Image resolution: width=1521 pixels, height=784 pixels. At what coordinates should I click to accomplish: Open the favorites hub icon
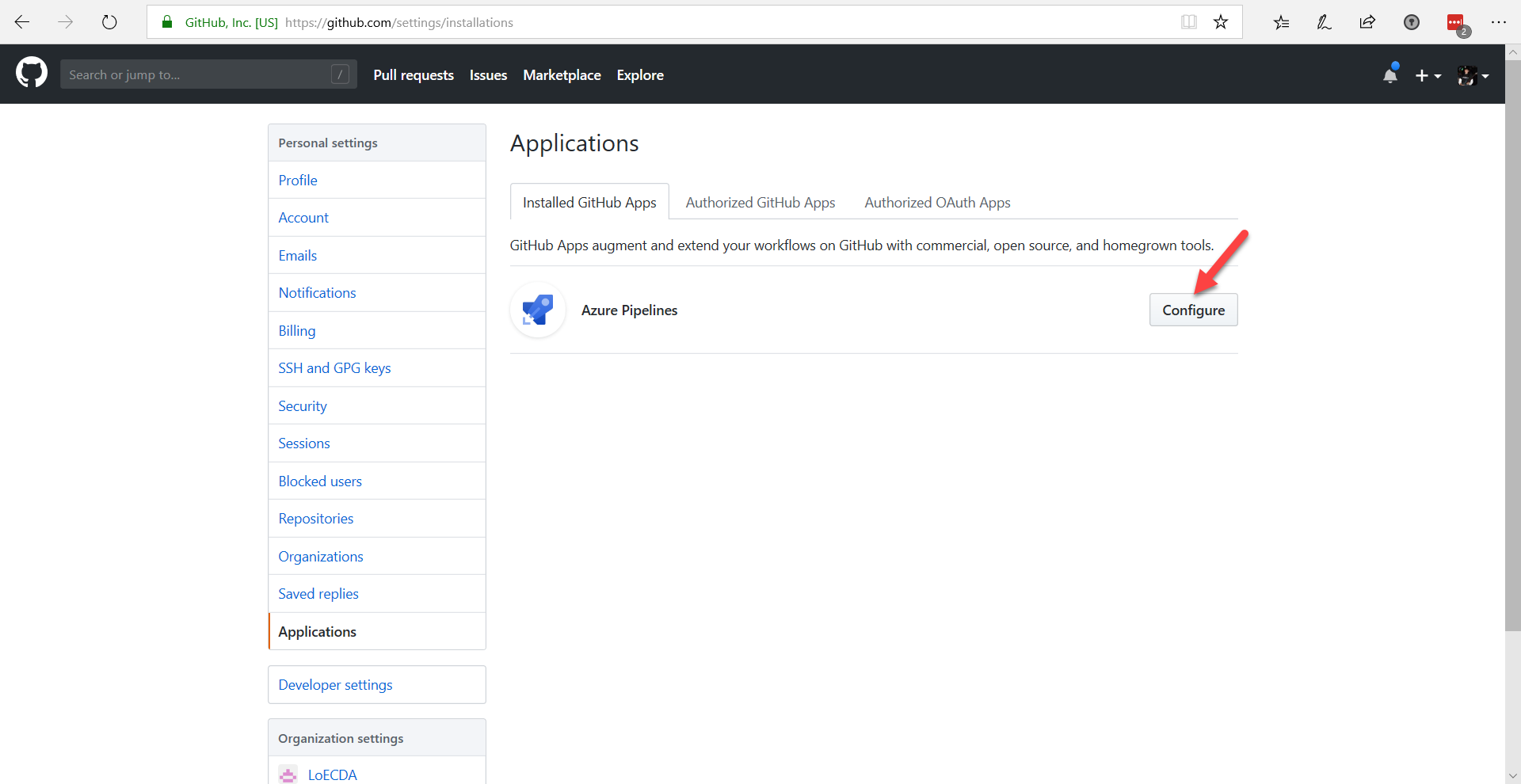[x=1281, y=22]
